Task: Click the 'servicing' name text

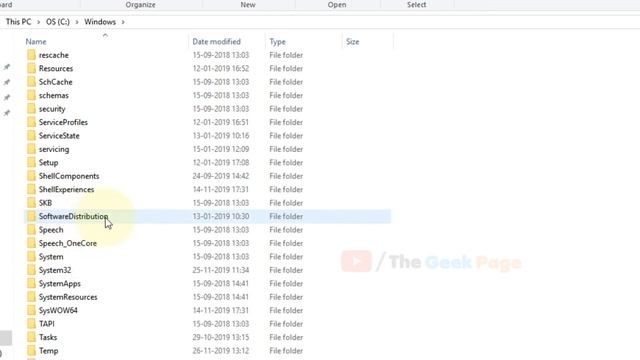Action: point(54,149)
